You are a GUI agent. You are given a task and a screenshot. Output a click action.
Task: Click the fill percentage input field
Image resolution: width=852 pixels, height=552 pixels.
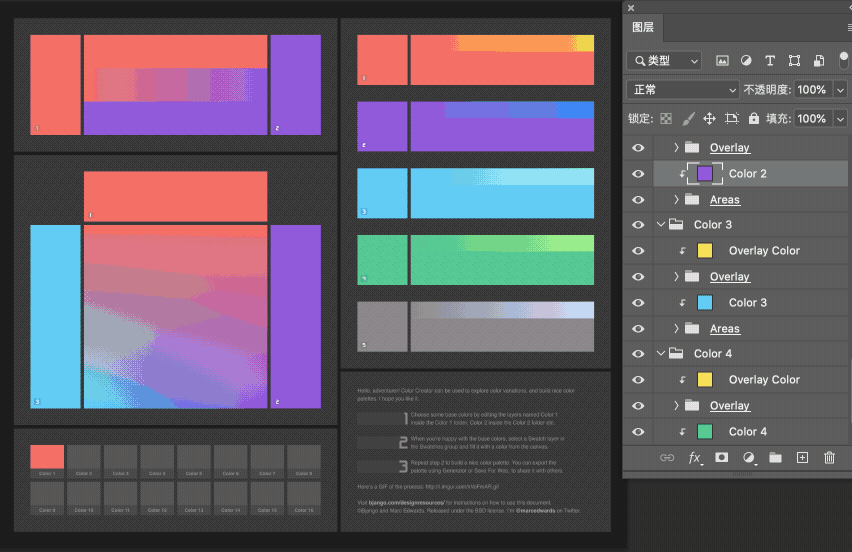tap(810, 119)
